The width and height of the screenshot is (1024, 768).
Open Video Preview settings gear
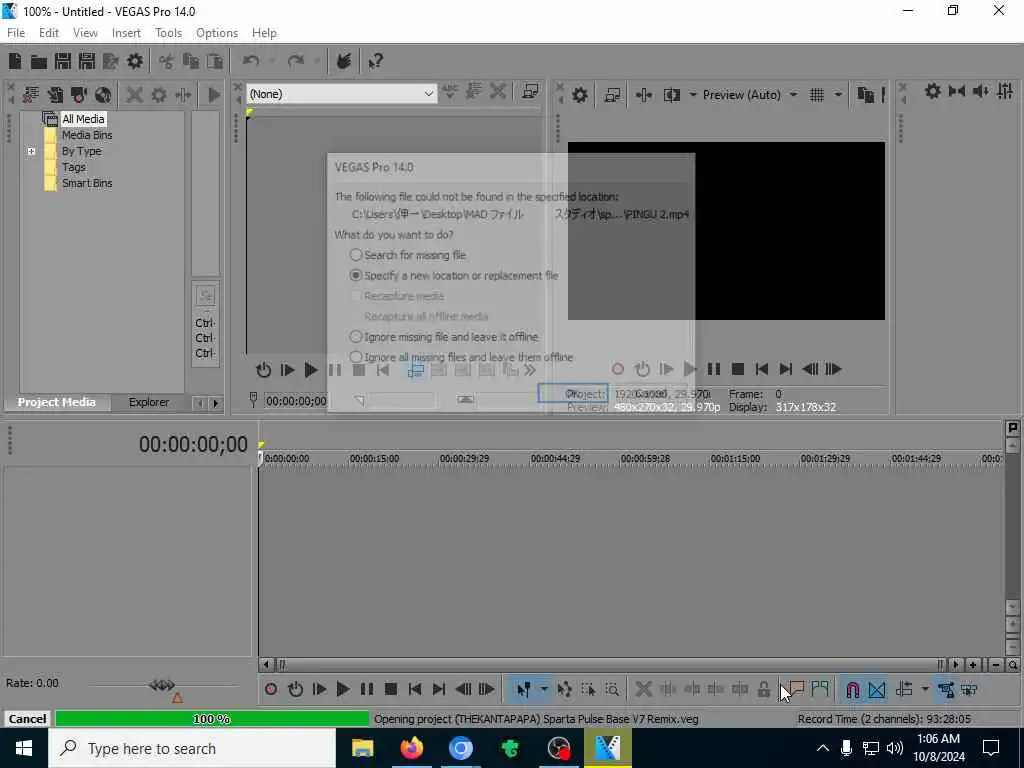(x=580, y=95)
